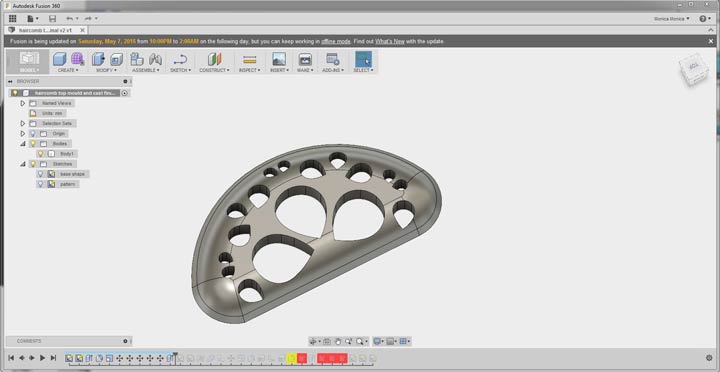Click the offline mode link
Viewport: 720px width, 372px height.
coord(336,41)
